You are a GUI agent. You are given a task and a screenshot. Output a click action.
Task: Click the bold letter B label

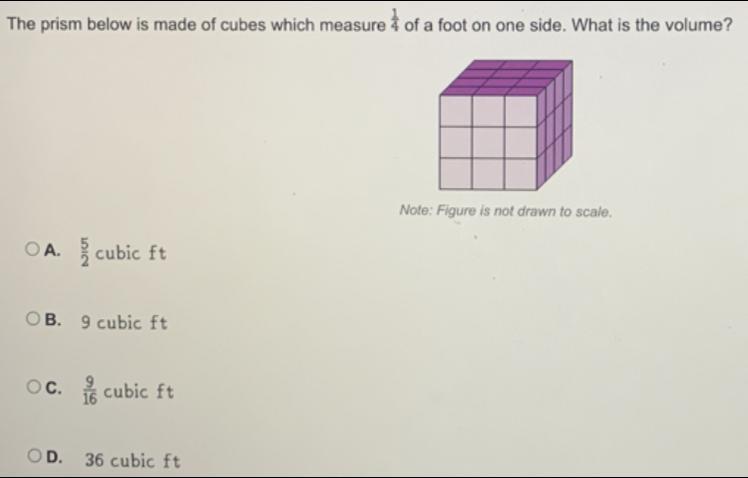click(x=53, y=319)
